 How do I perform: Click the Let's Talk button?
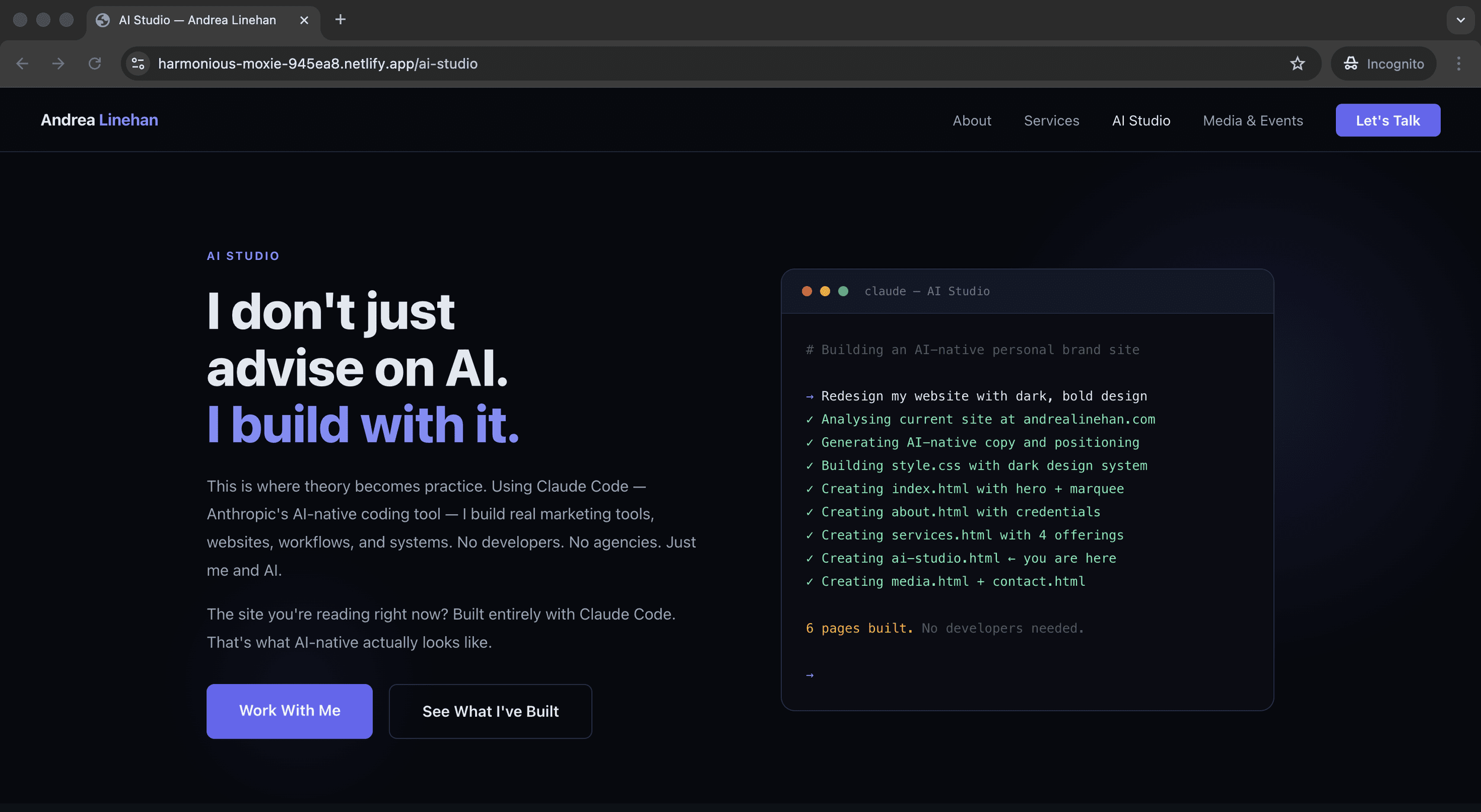click(x=1387, y=120)
